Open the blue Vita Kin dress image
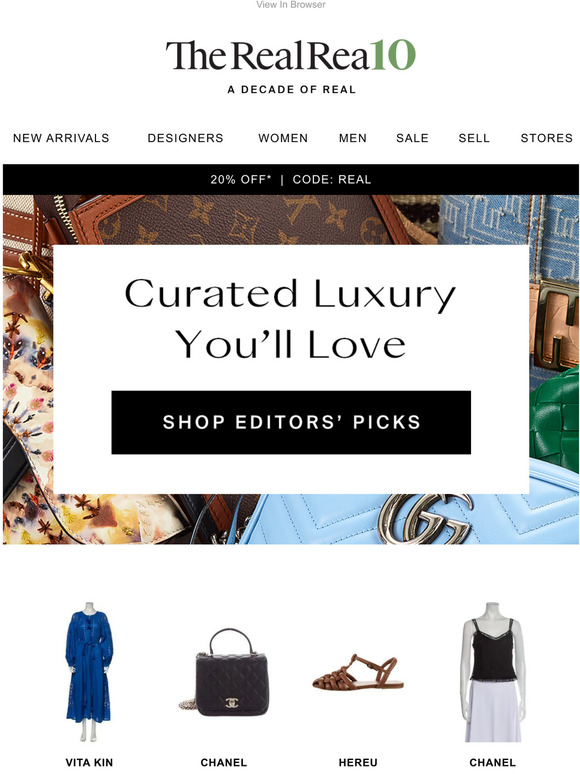This screenshot has height=774, width=580. (89, 672)
